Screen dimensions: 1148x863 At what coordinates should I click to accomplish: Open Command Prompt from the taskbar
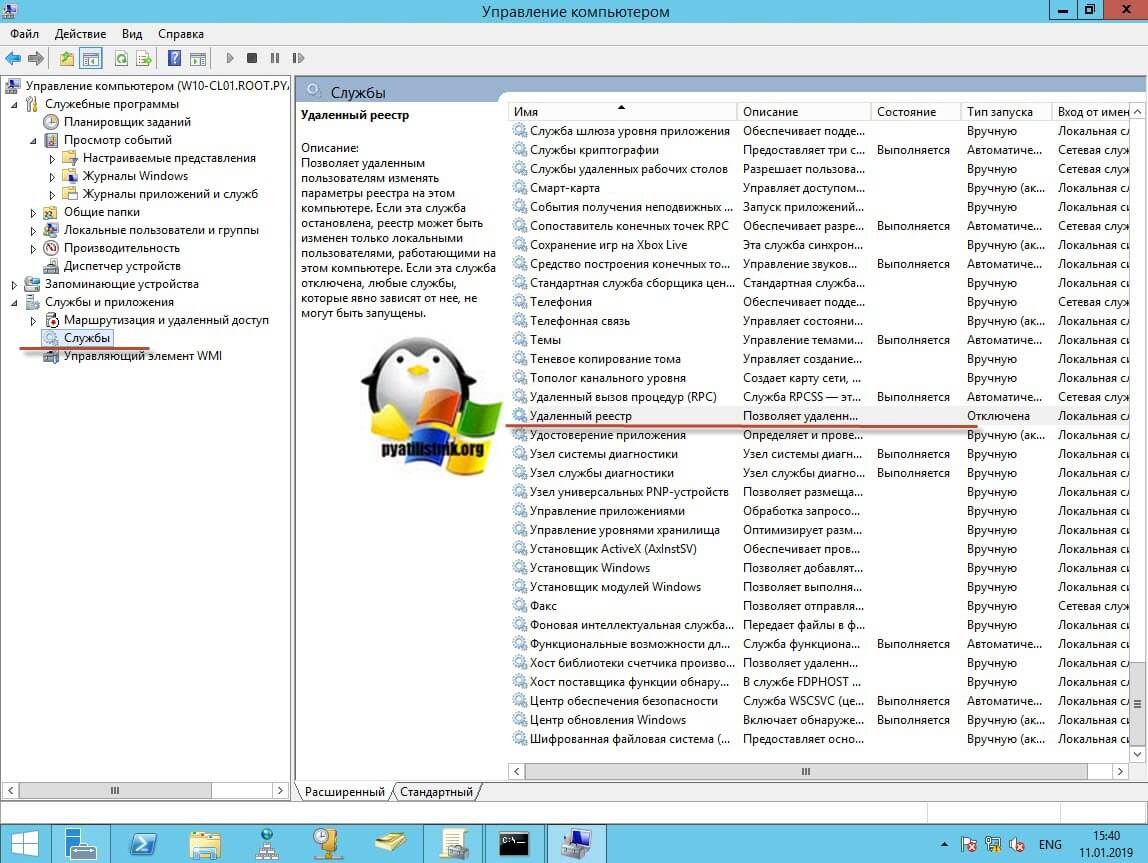coord(513,843)
